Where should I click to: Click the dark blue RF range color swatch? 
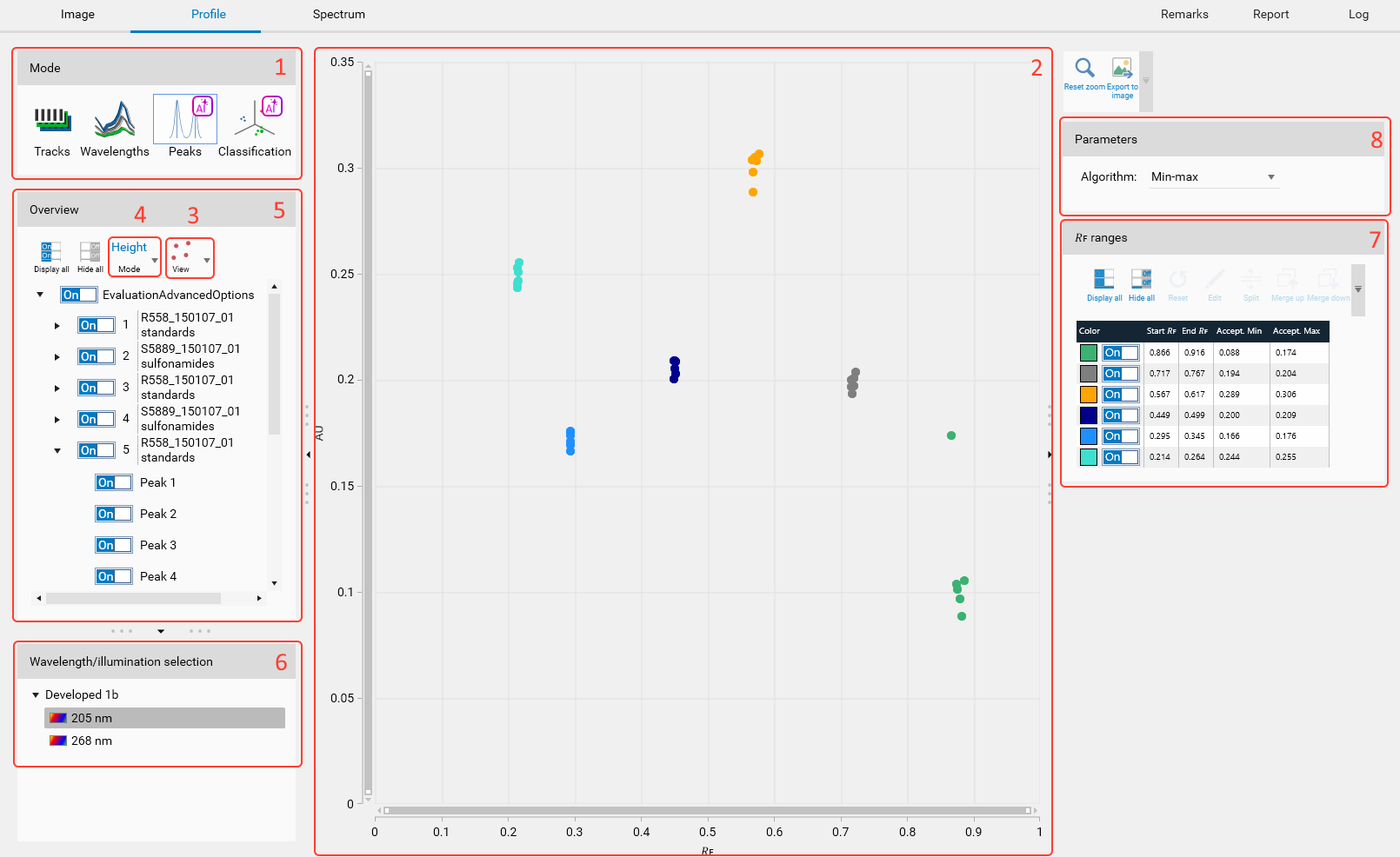(1088, 415)
